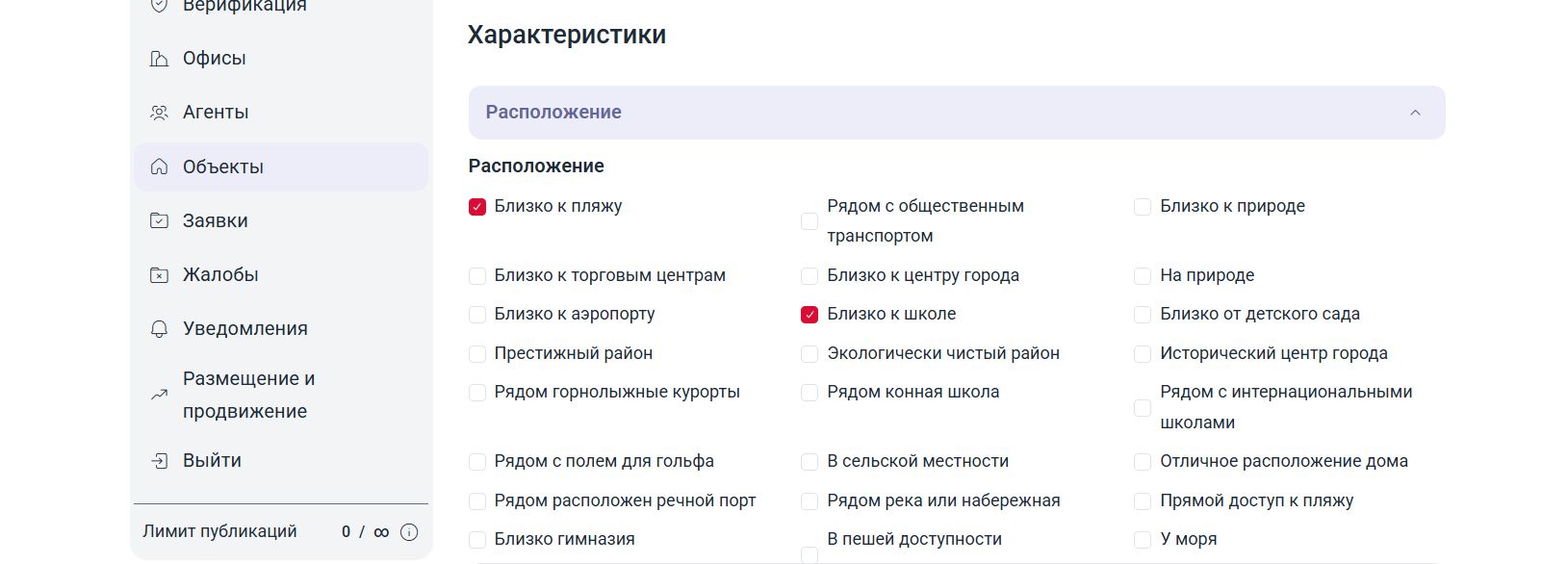1568x564 pixels.
Task: Click the Уведомления bell icon
Action: pyautogui.click(x=160, y=329)
